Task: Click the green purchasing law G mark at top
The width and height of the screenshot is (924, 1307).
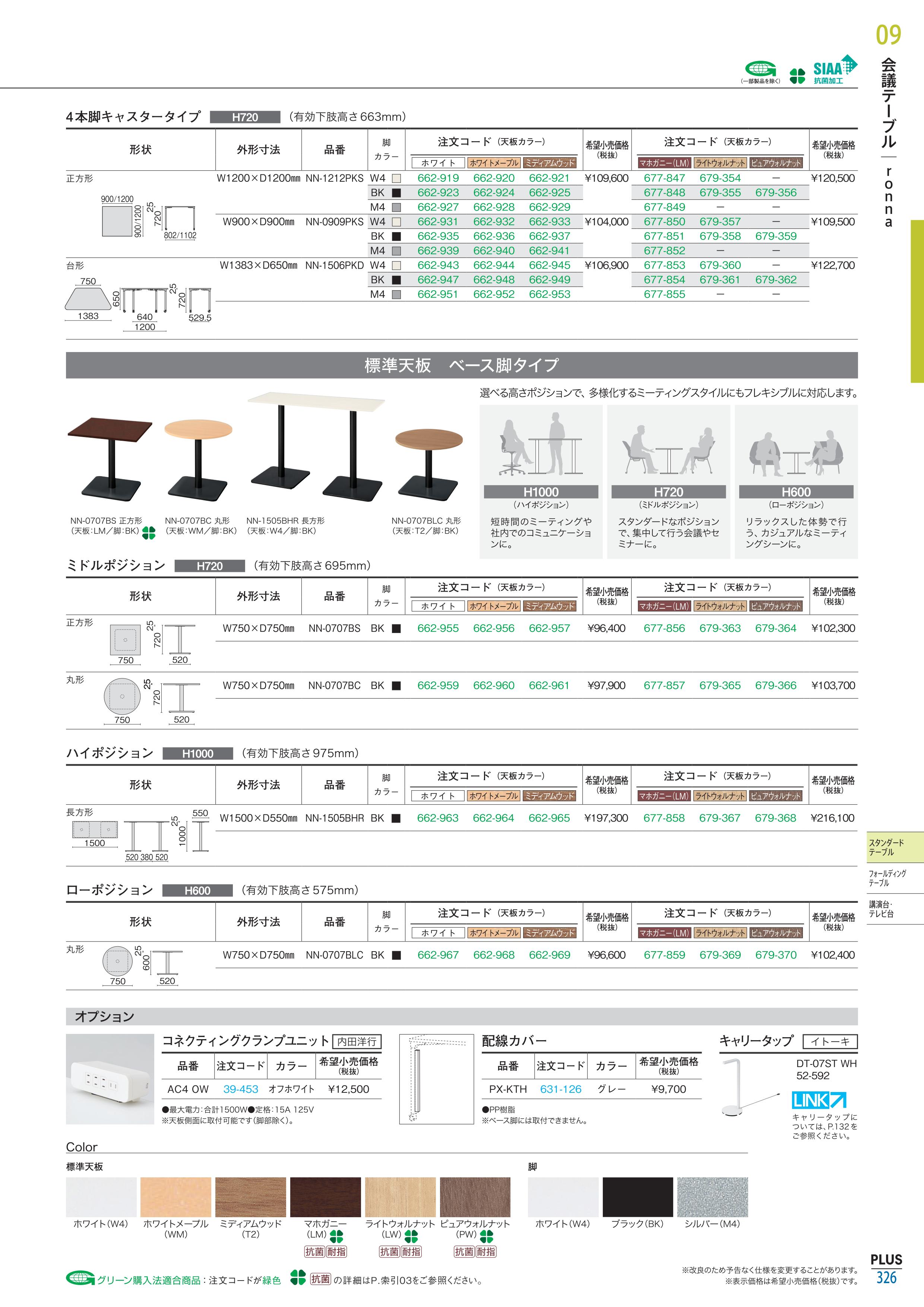Action: click(760, 69)
